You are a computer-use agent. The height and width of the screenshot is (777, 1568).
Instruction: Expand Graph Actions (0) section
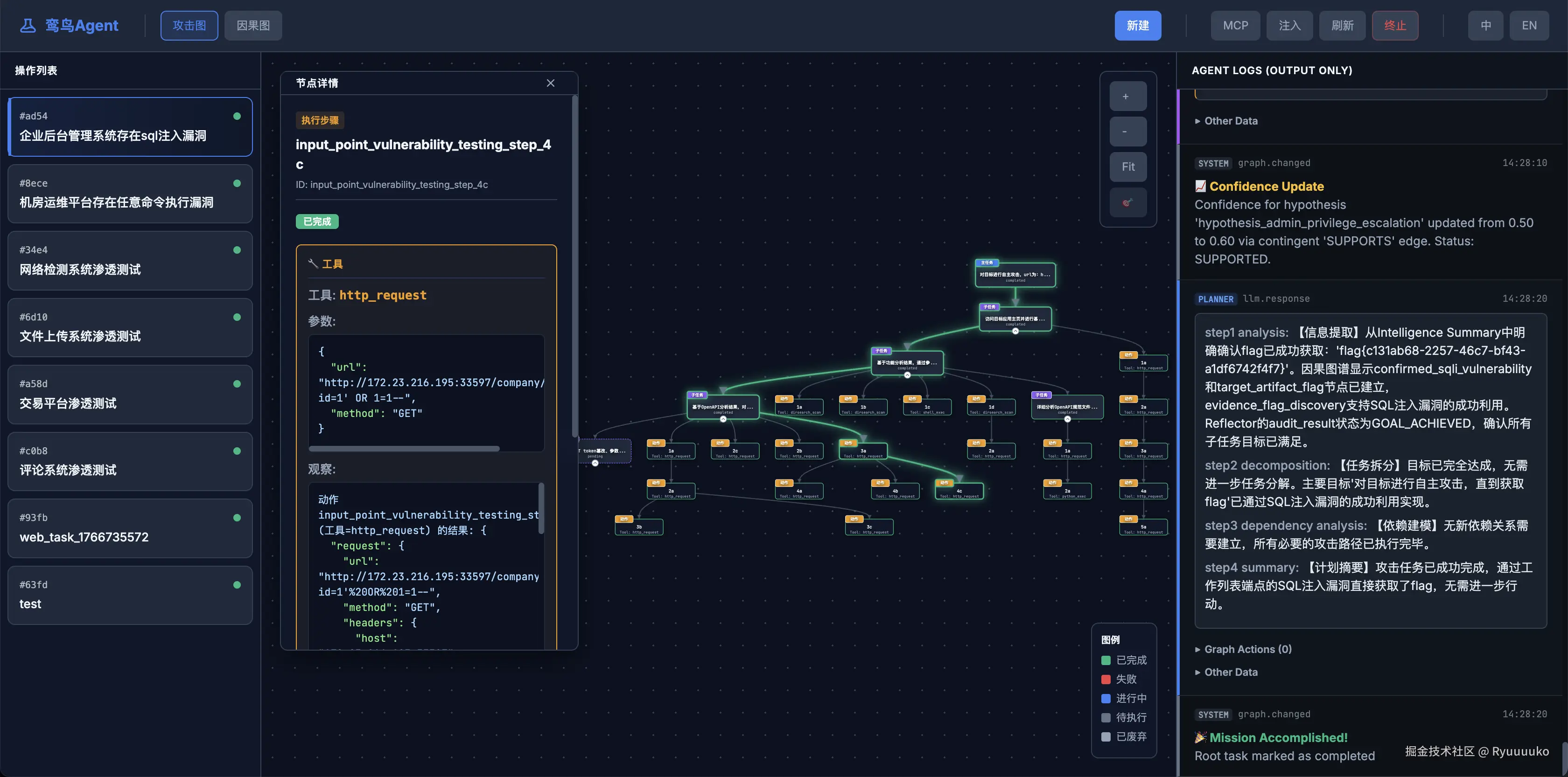coord(1247,649)
